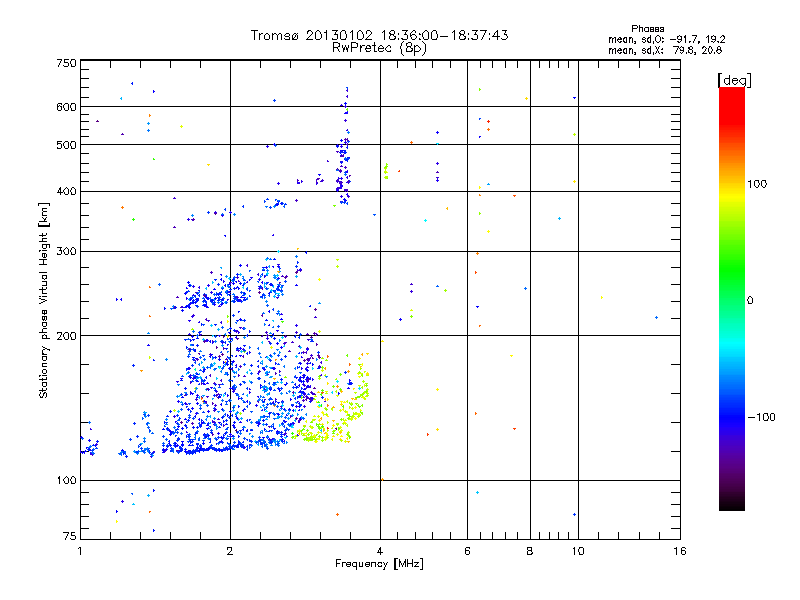Screen dimensions: 800x600
Task: Click the title 'Tromsø 20130102 18:36:00-18:37:43'
Action: click(x=379, y=35)
